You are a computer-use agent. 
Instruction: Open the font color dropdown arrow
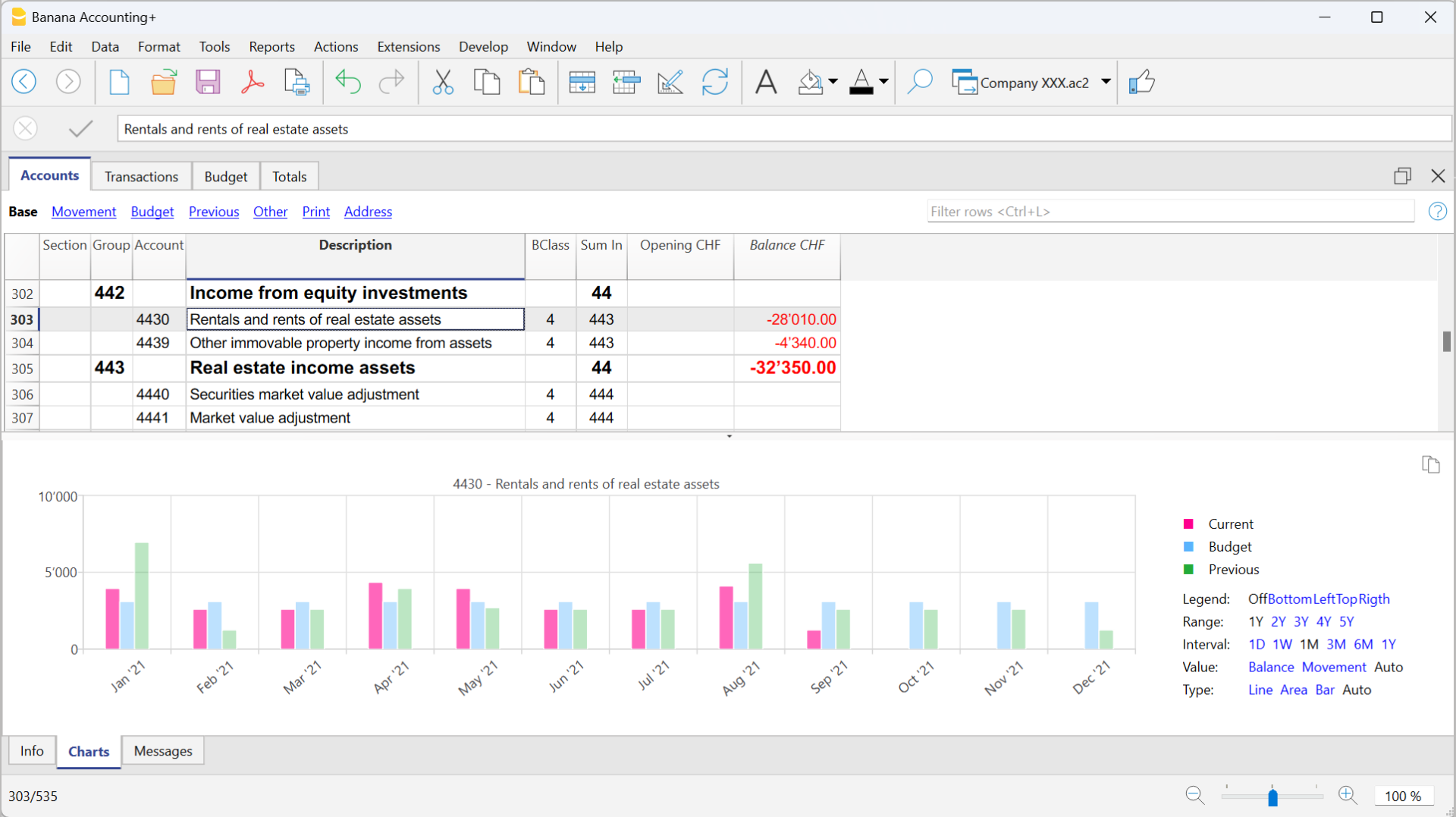(883, 82)
